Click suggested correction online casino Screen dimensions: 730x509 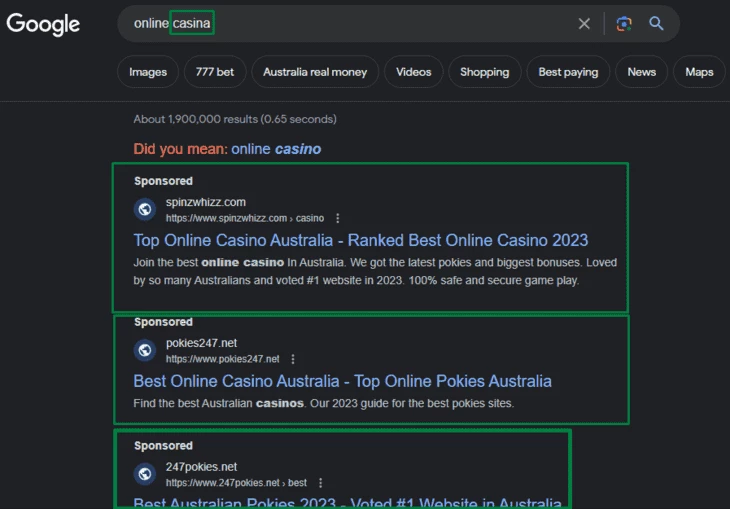[x=276, y=149]
